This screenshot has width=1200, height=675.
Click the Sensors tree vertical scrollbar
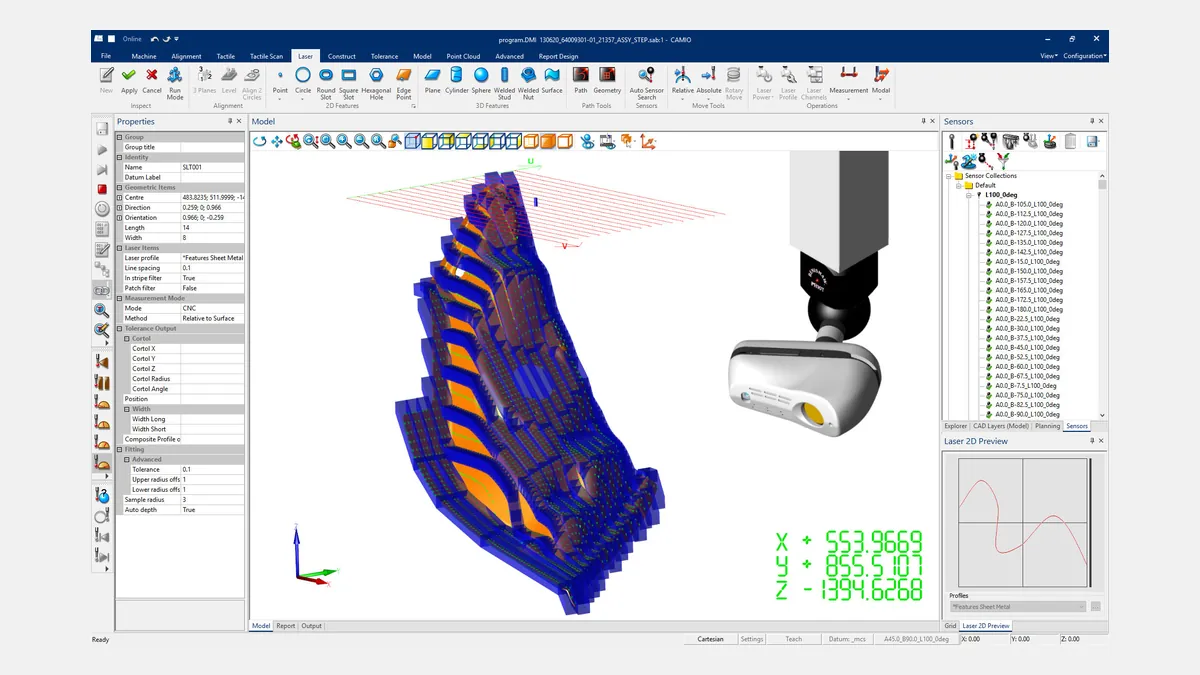pyautogui.click(x=1103, y=295)
